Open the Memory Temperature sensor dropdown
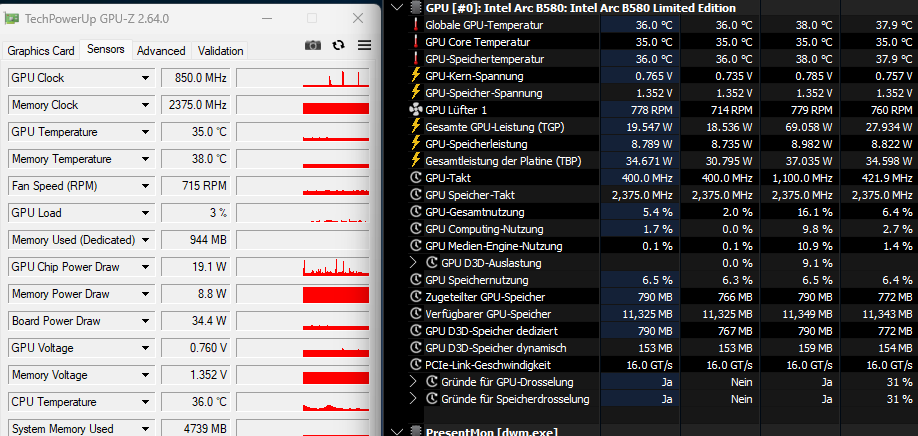 point(145,159)
